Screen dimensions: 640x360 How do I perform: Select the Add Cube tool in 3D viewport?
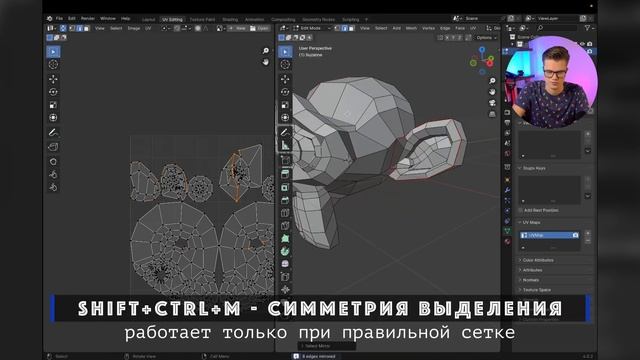285,160
